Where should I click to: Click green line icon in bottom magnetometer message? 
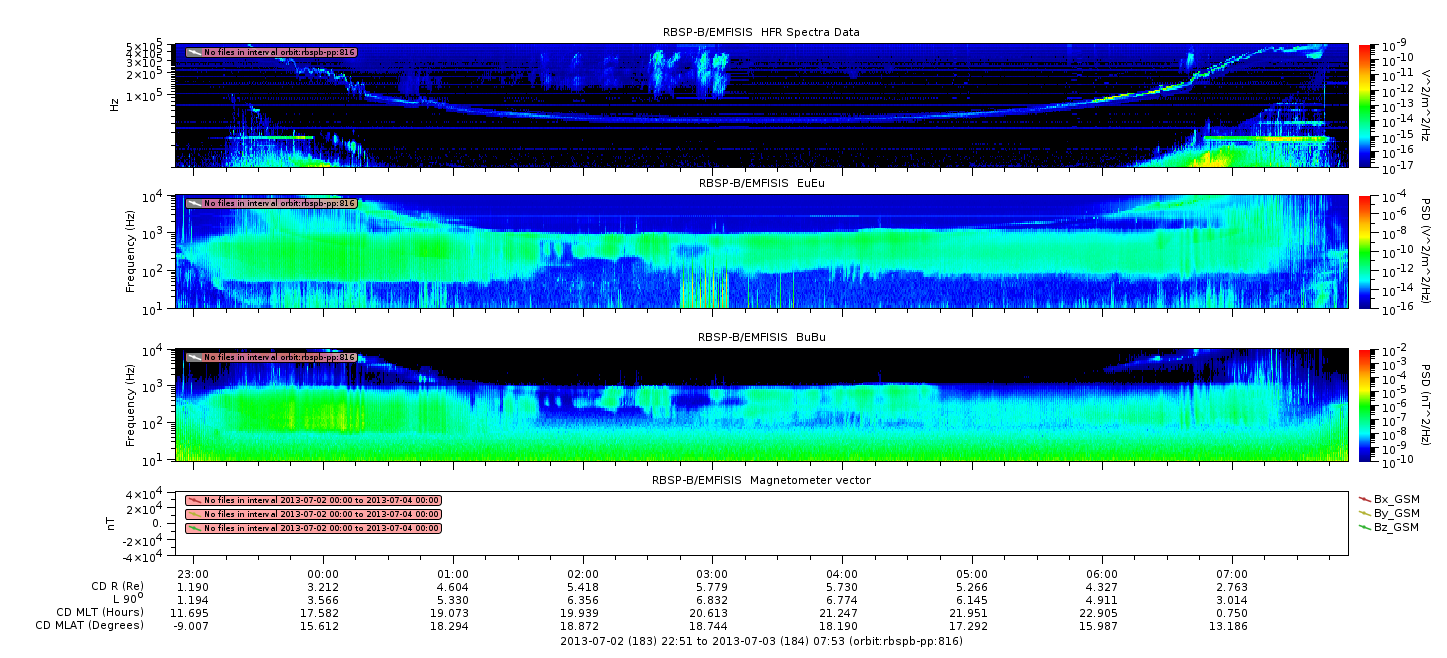pyautogui.click(x=194, y=528)
